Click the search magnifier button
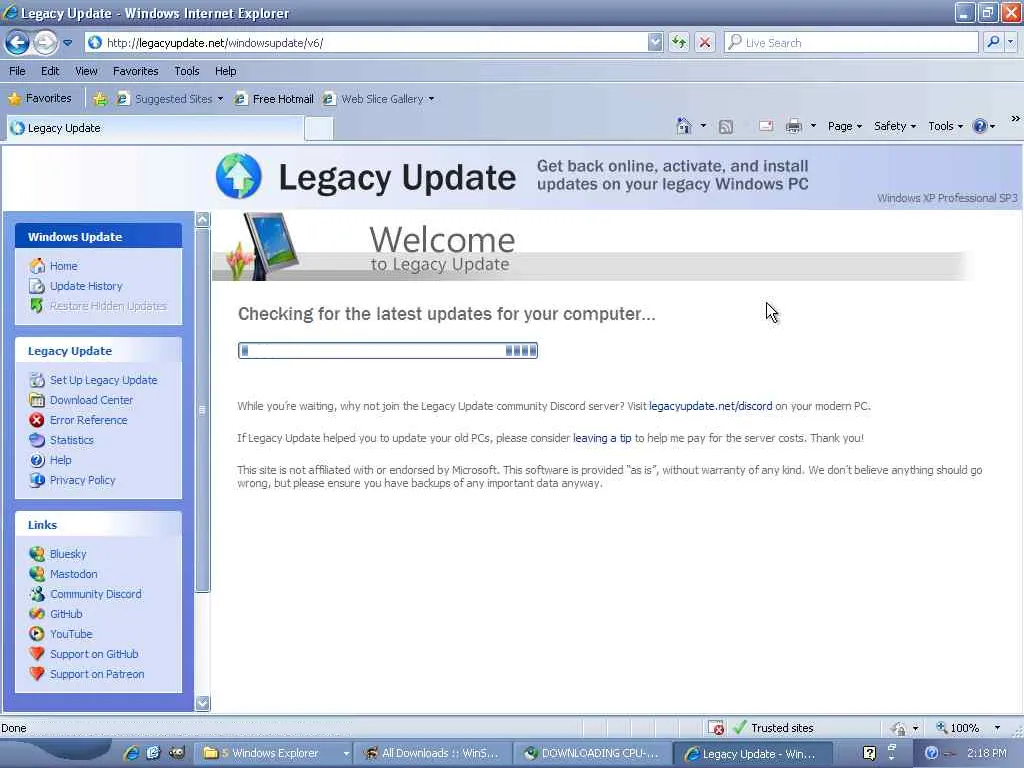Viewport: 1024px width, 768px height. tap(993, 42)
